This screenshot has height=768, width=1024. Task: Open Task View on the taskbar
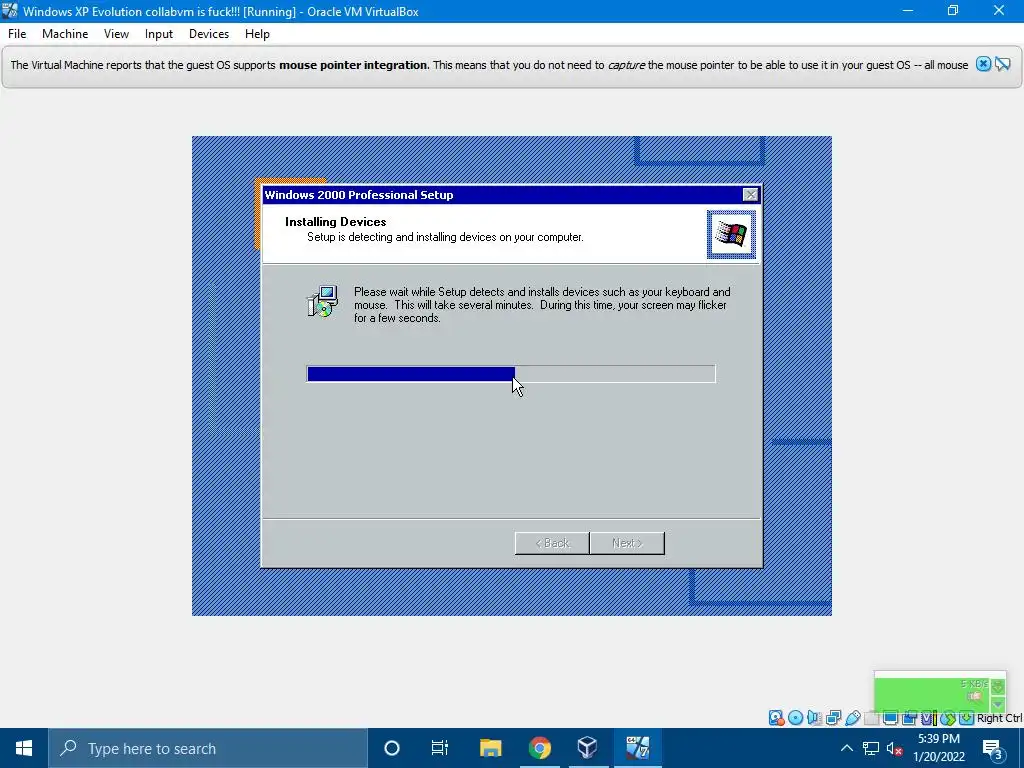pyautogui.click(x=440, y=748)
